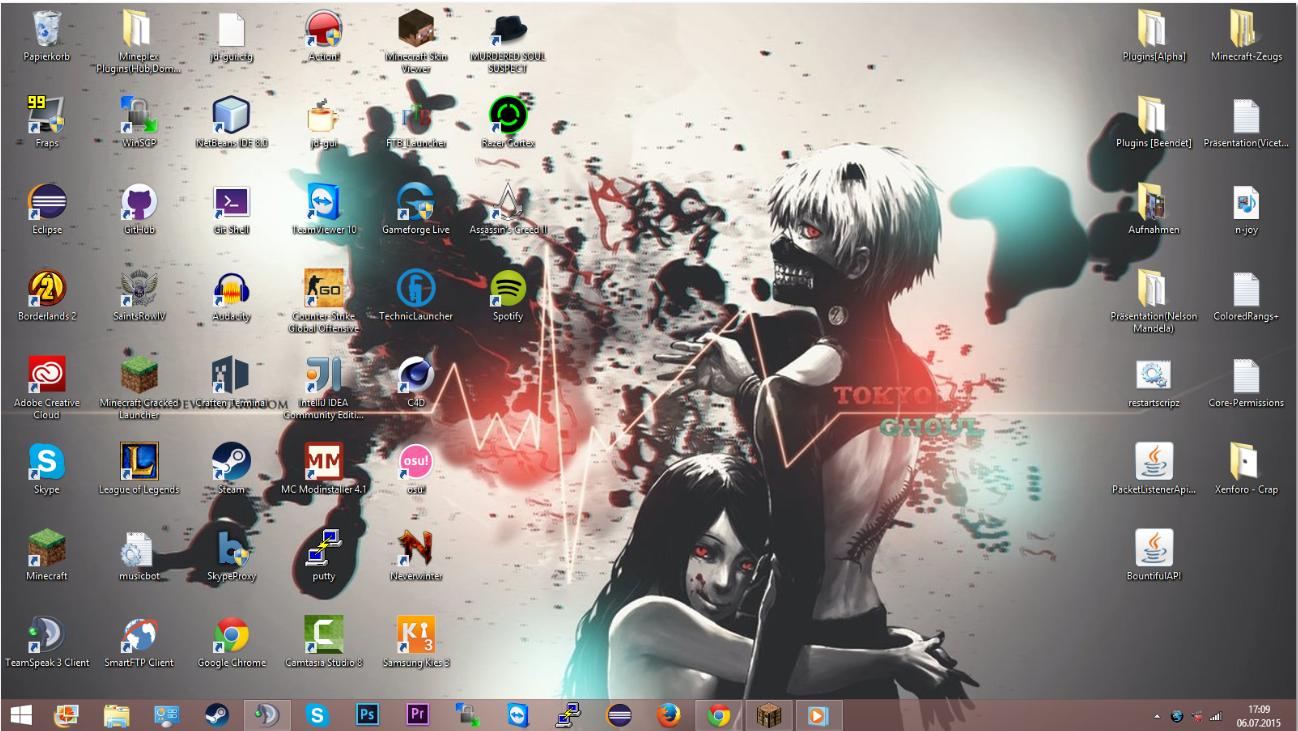1298x731 pixels.
Task: Select the Xenforo - Crap folder
Action: click(1246, 470)
